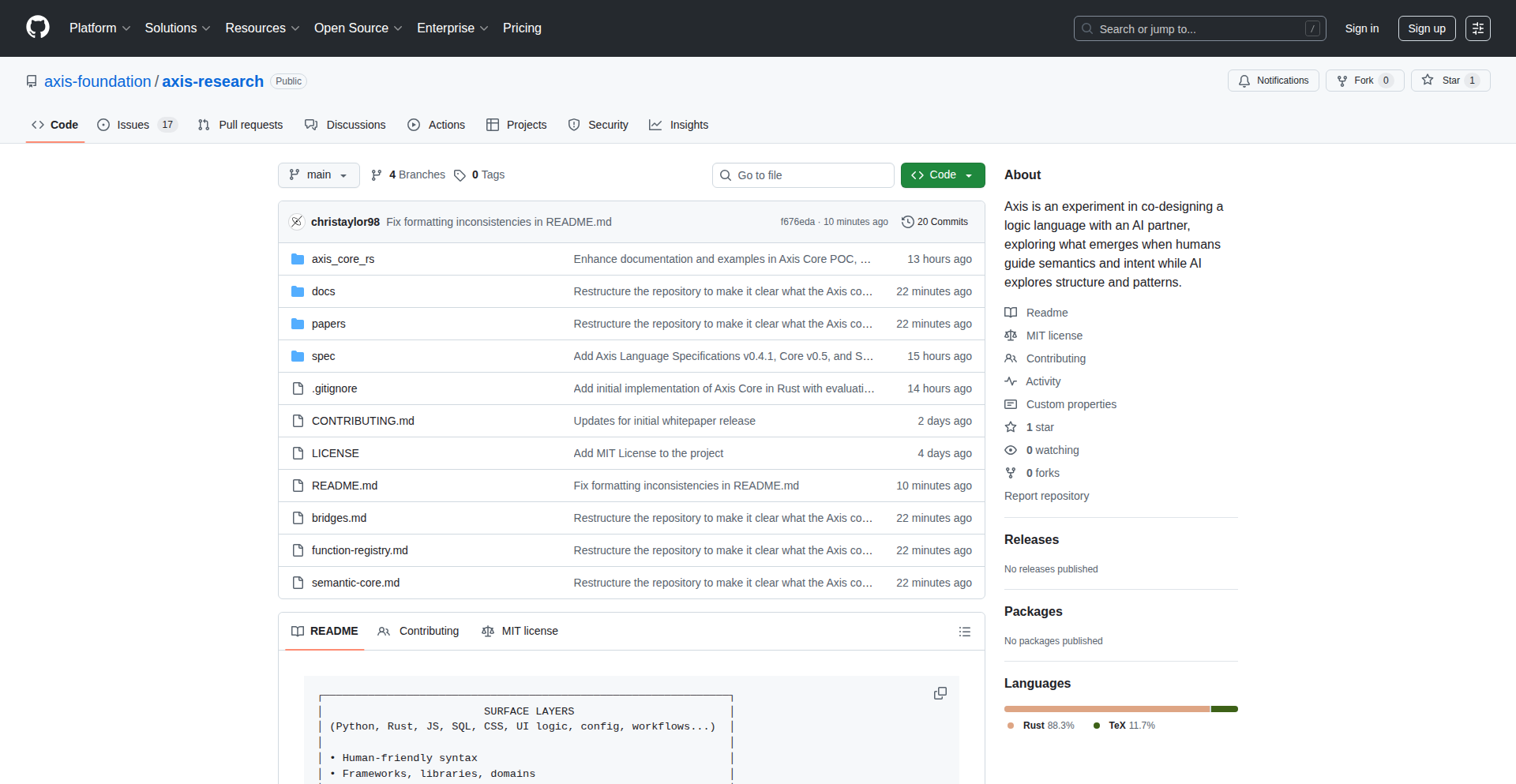Click the christaylor98 avatar icon
Viewport: 1516px width, 784px height.
[297, 222]
